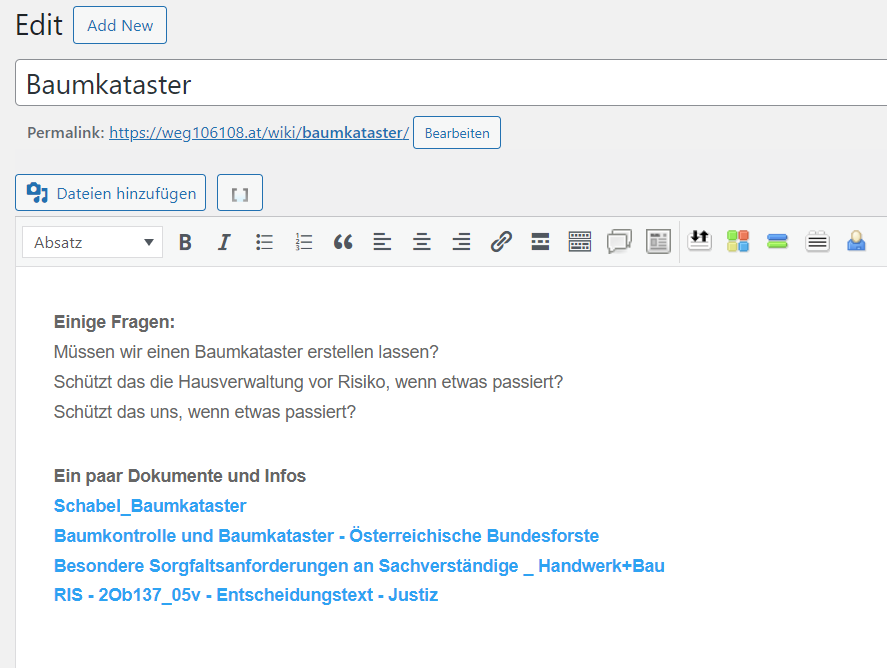Viewport: 887px width, 668px height.
Task: Align text right
Action: point(461,242)
